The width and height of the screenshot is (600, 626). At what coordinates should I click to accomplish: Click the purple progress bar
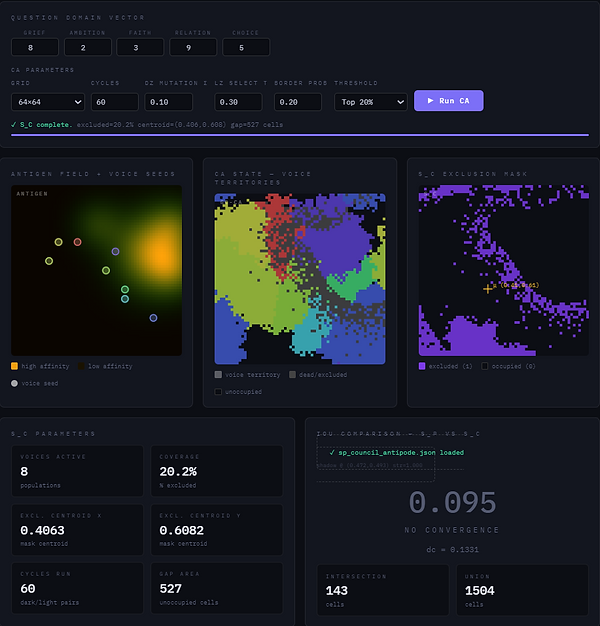point(300,135)
